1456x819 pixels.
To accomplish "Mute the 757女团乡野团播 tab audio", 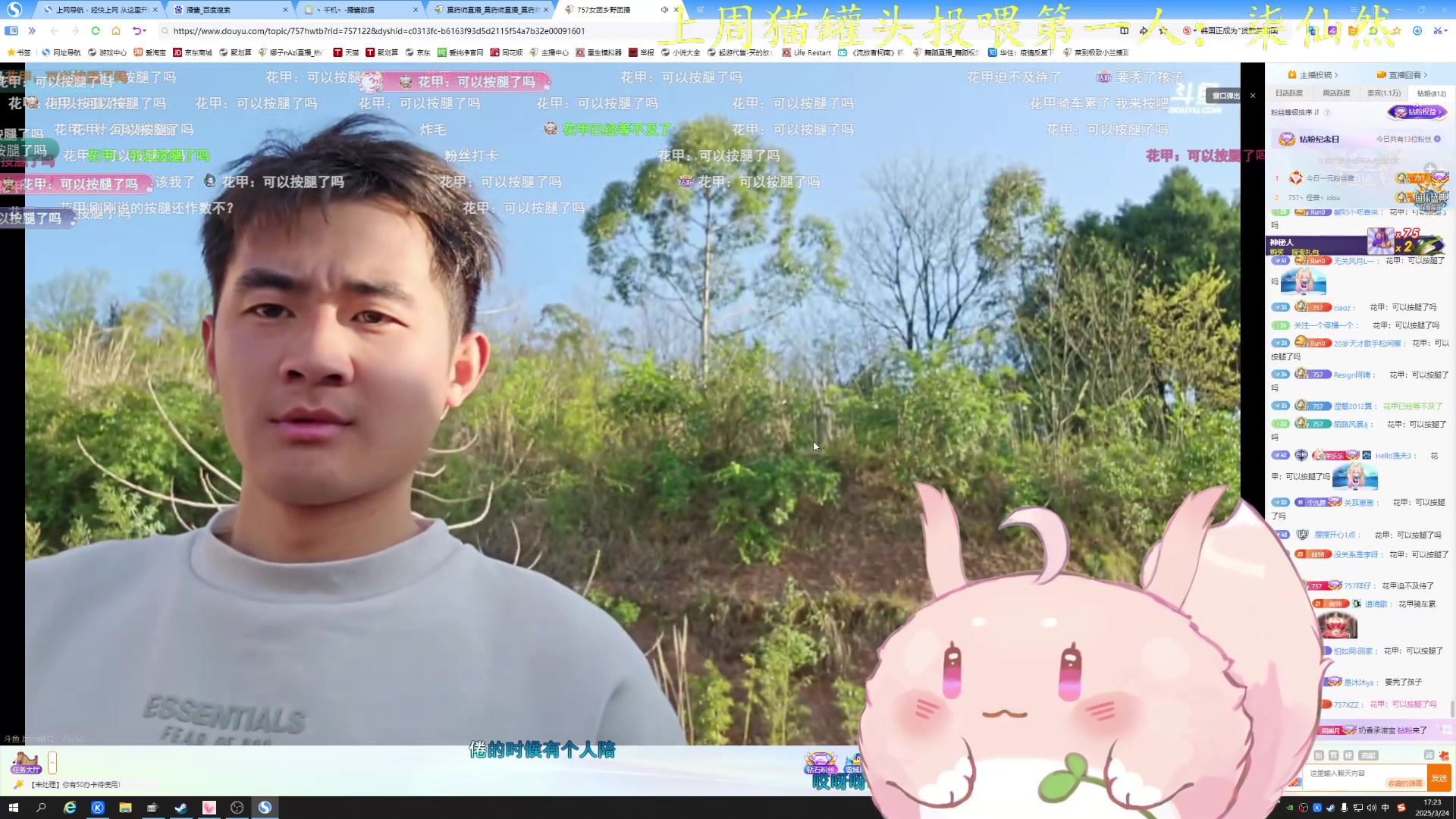I will (664, 10).
